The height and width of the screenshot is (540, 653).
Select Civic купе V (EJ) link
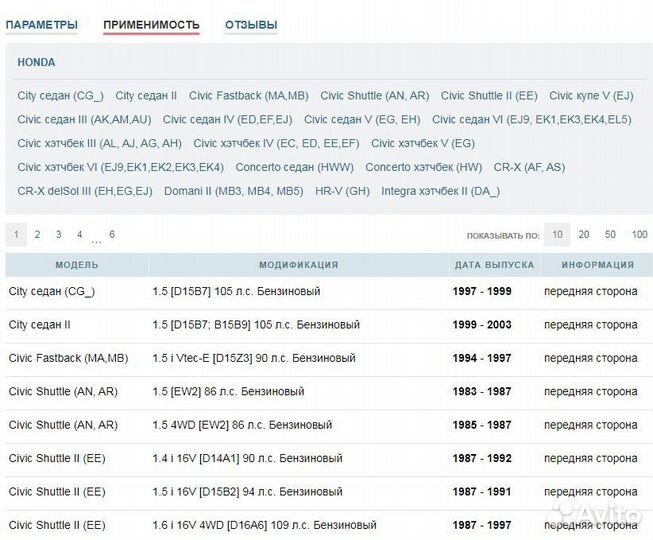click(x=591, y=96)
